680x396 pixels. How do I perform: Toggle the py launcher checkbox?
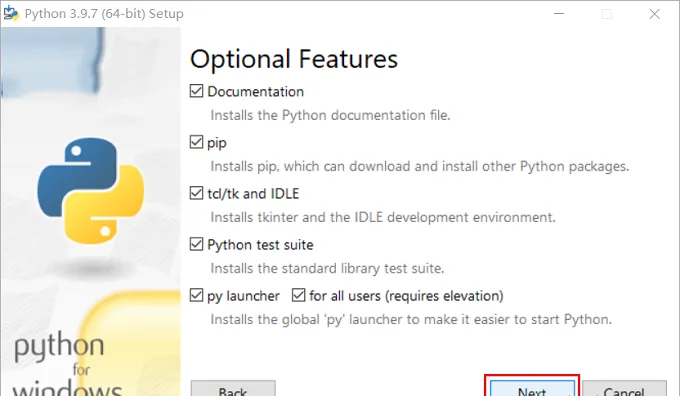point(196,296)
